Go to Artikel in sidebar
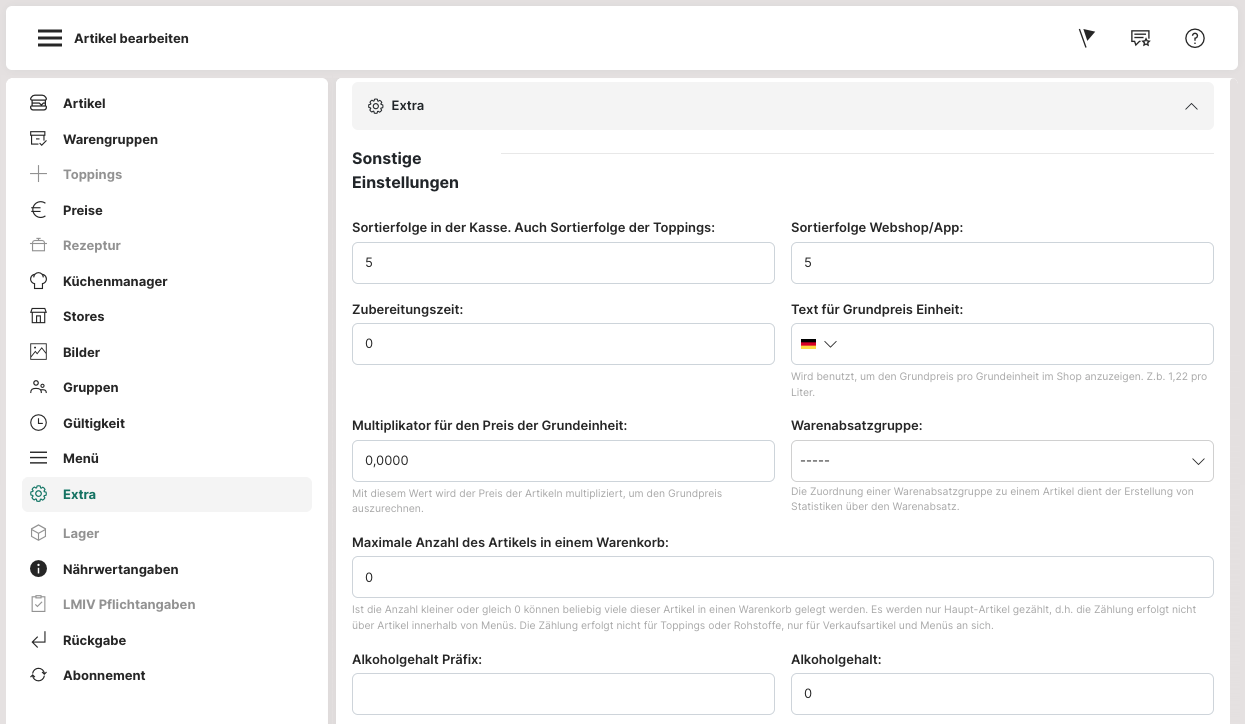Viewport: 1245px width, 724px height. pos(84,103)
